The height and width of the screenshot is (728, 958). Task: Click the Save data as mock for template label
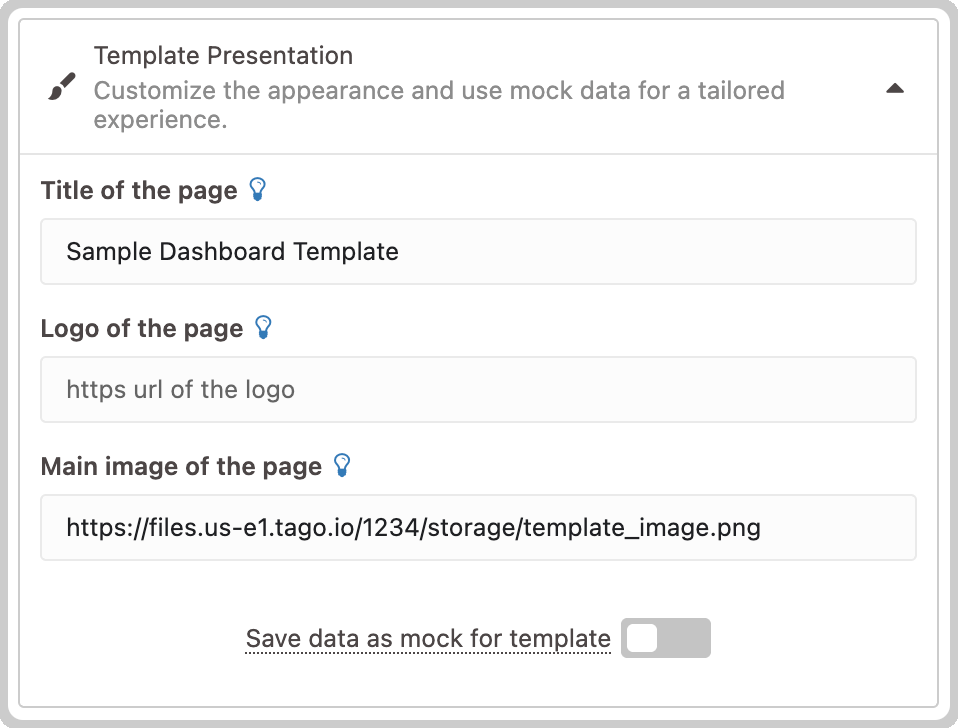428,638
